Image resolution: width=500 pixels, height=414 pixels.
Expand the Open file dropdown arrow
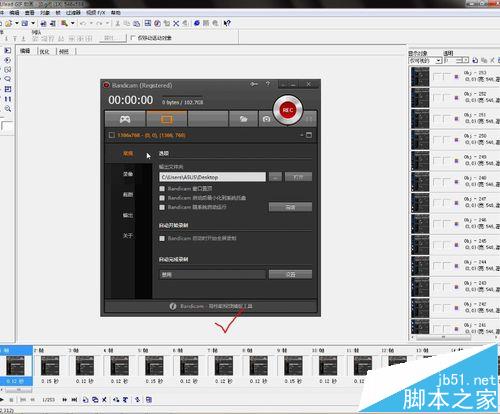[17, 23]
